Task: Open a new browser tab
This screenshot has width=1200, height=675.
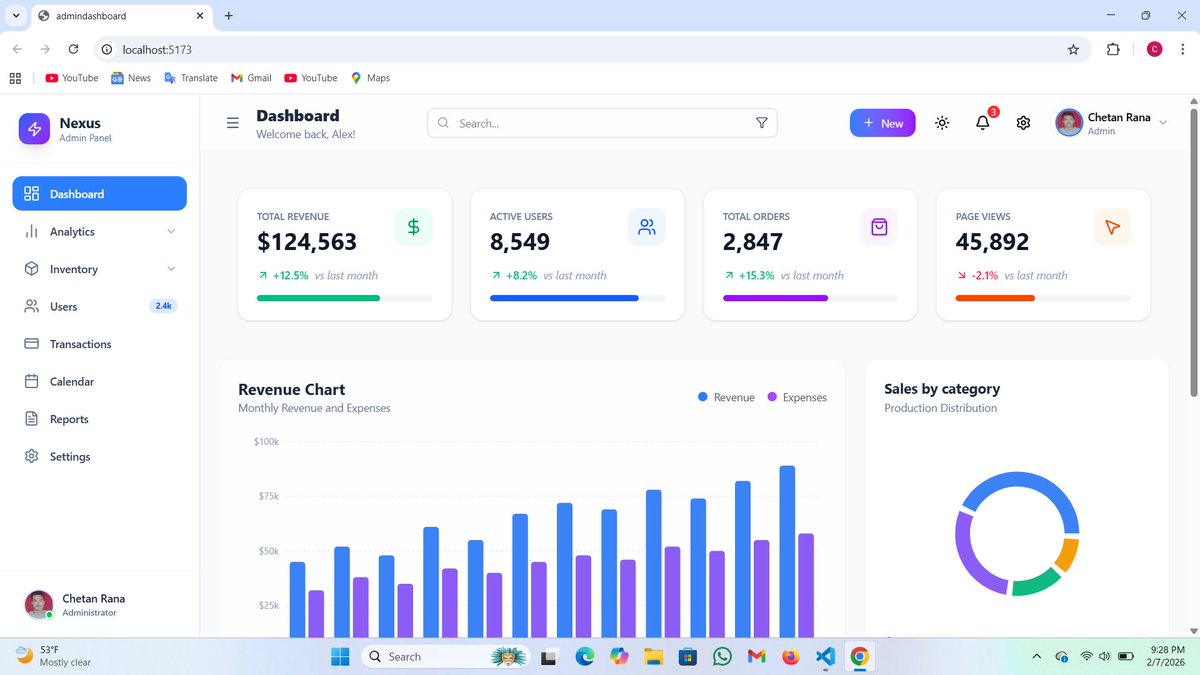Action: pyautogui.click(x=228, y=16)
